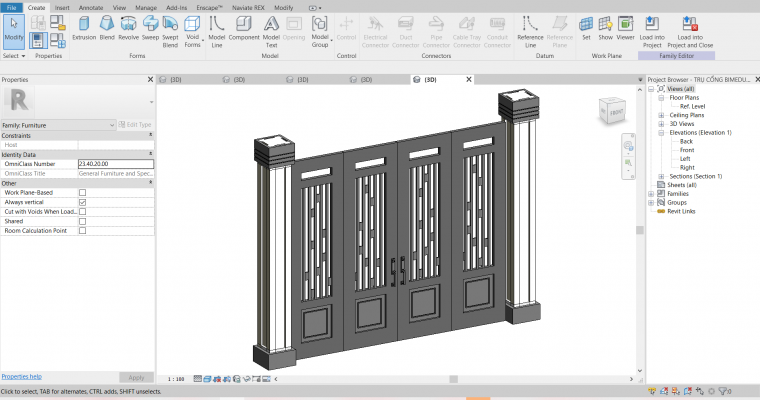
Task: Click the 1 : 100 view scale button
Action: coord(176,379)
